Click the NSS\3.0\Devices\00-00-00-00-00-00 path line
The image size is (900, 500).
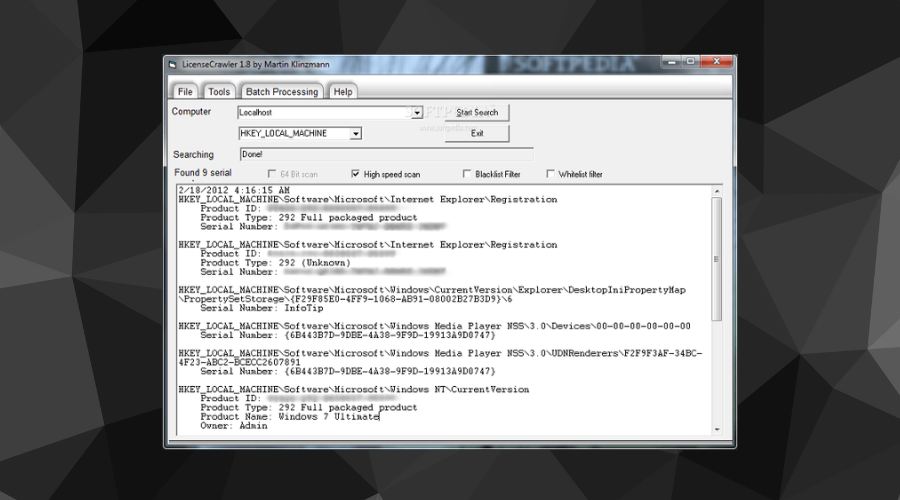pos(435,326)
